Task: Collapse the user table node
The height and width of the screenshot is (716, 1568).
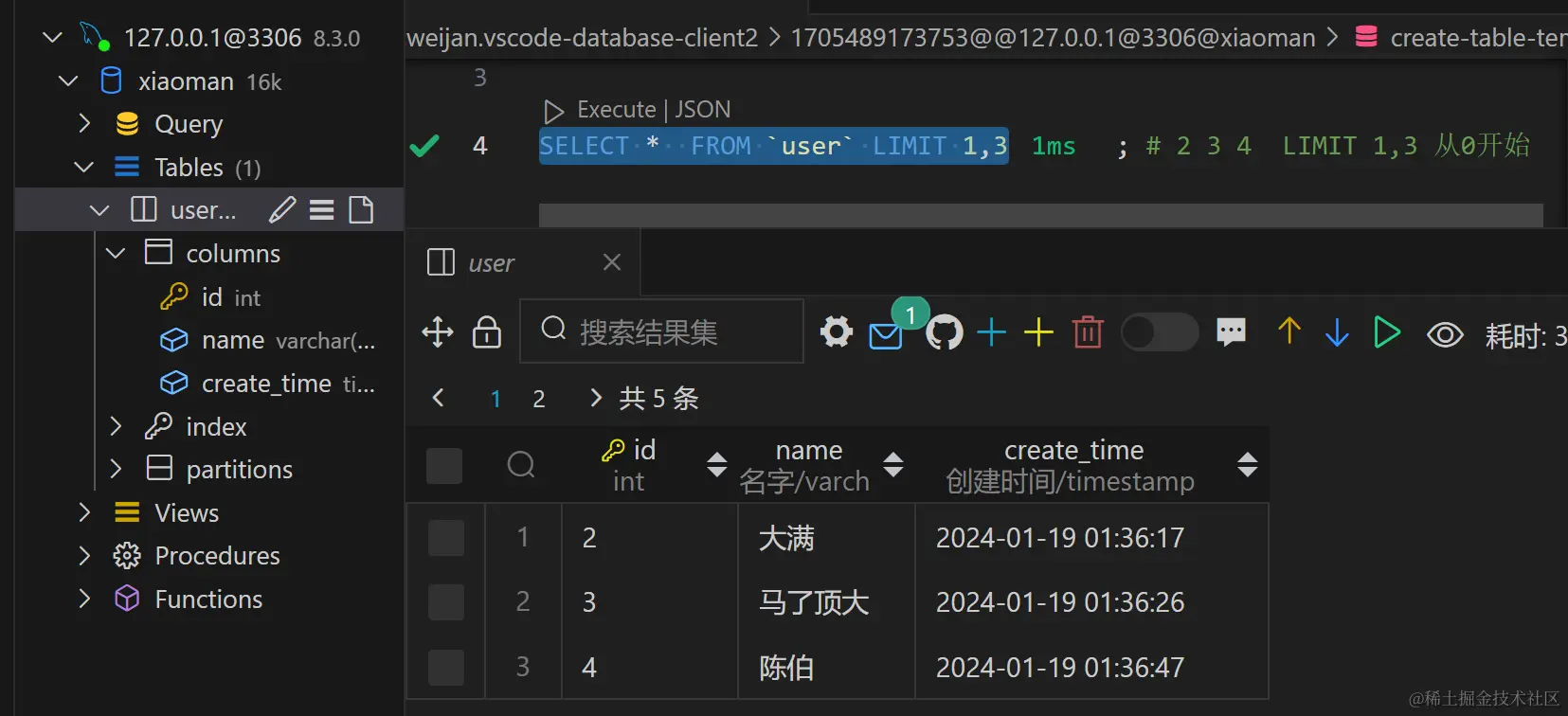Action: tap(99, 209)
